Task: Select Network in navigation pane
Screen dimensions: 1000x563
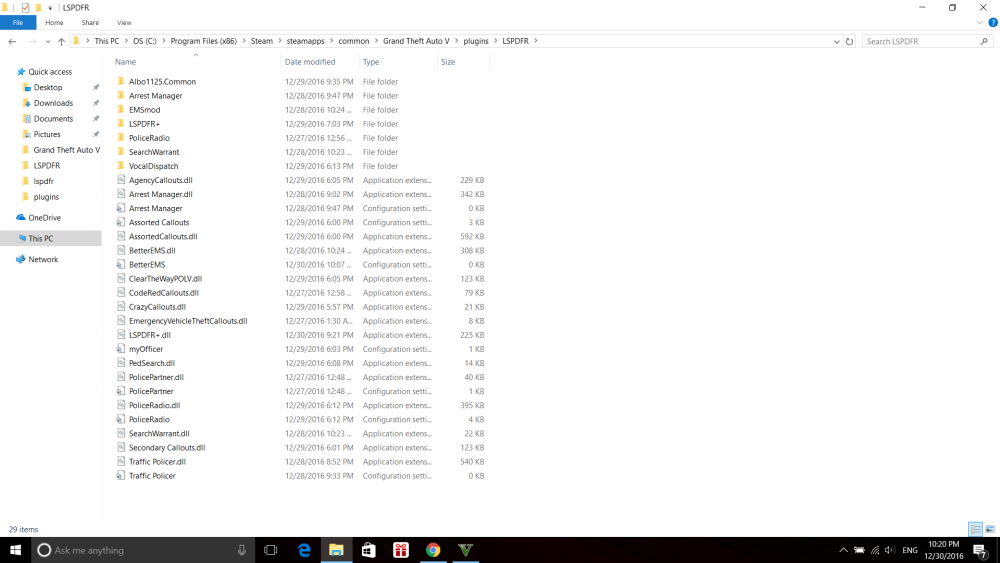Action: tap(43, 260)
